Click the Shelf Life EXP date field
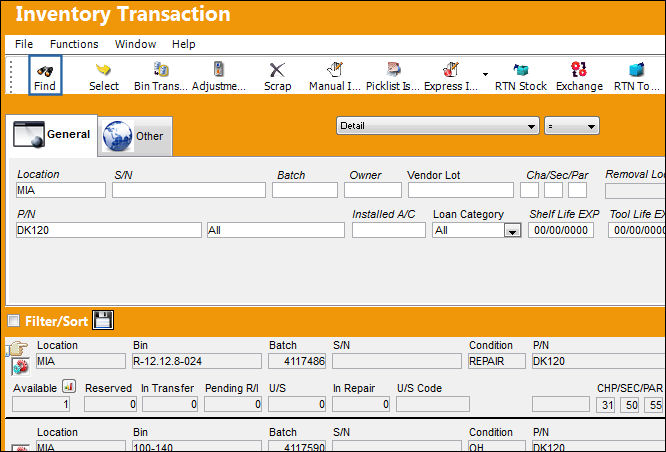The width and height of the screenshot is (666, 452). click(561, 230)
